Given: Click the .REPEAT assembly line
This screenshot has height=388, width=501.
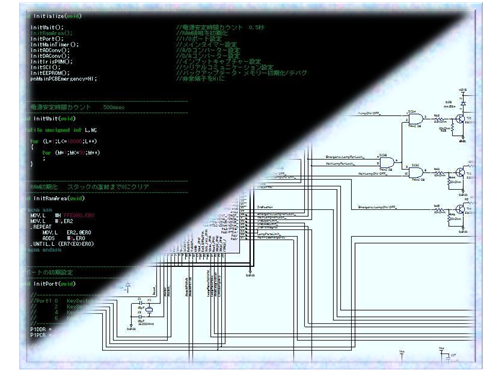Looking at the screenshot, I should pos(41,227).
